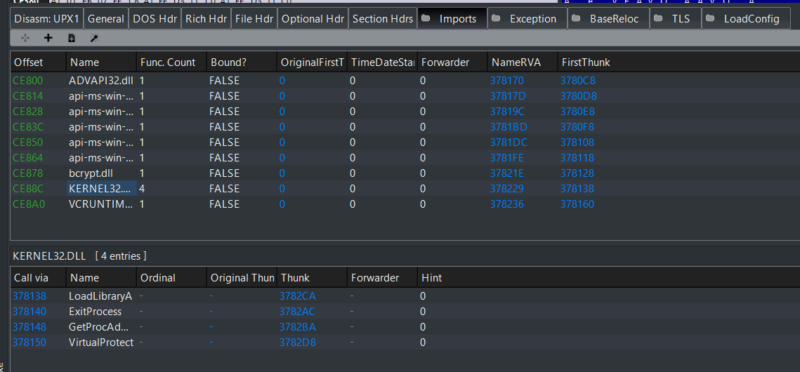The width and height of the screenshot is (800, 372).
Task: Click the magic wand auto-fix toolbar icon
Action: 94,38
